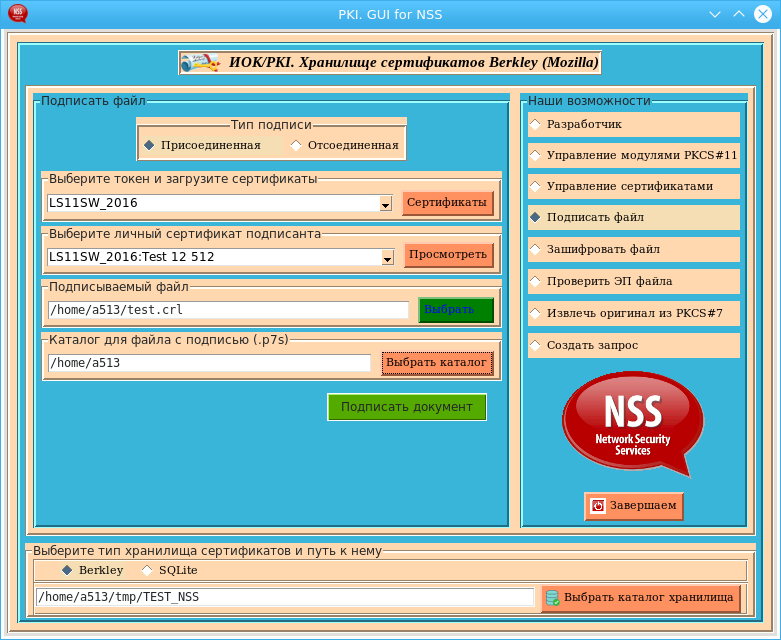Click the Просмотреть button

(448, 255)
